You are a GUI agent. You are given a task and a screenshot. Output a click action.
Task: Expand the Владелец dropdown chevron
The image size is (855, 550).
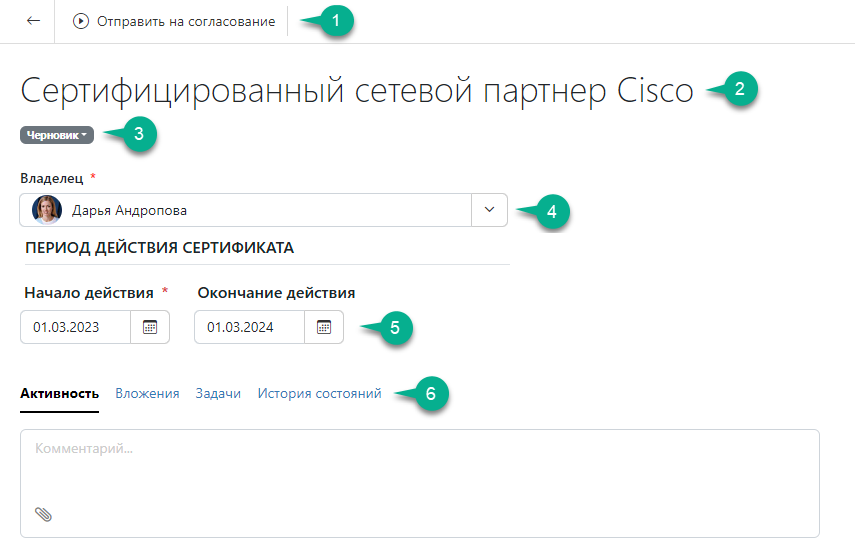click(489, 210)
